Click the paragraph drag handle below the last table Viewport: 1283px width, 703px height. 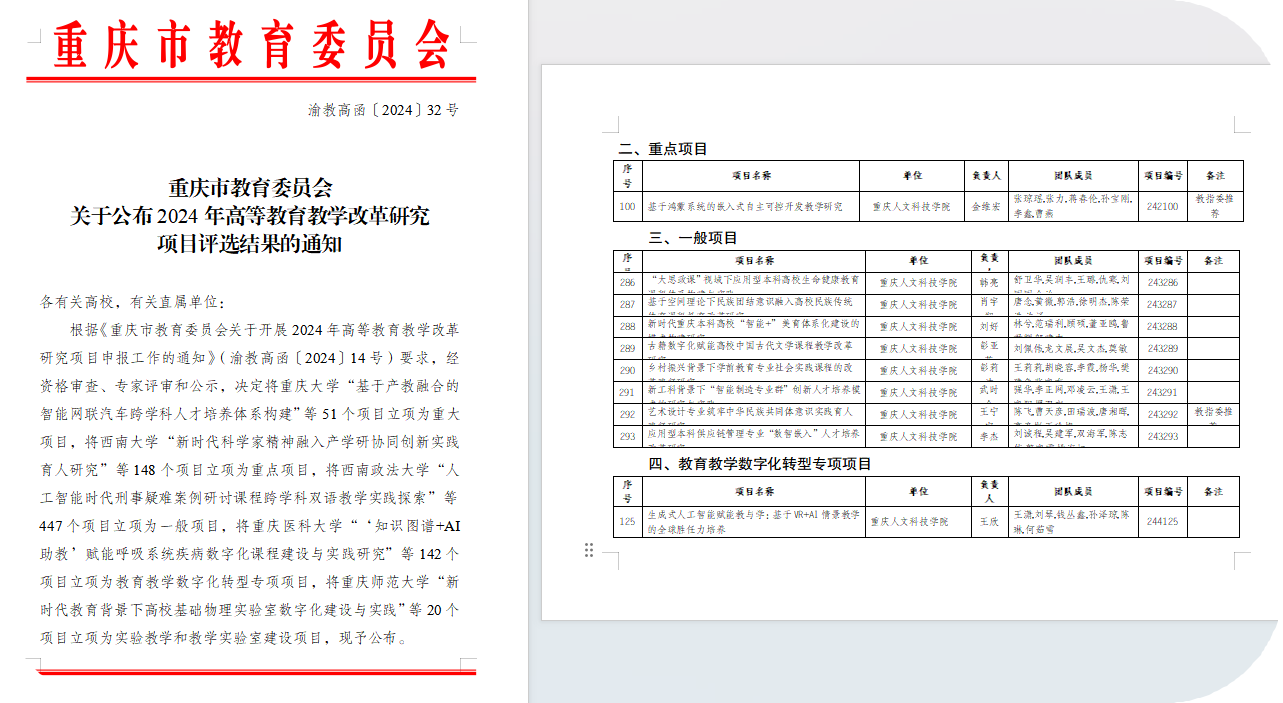pos(589,550)
